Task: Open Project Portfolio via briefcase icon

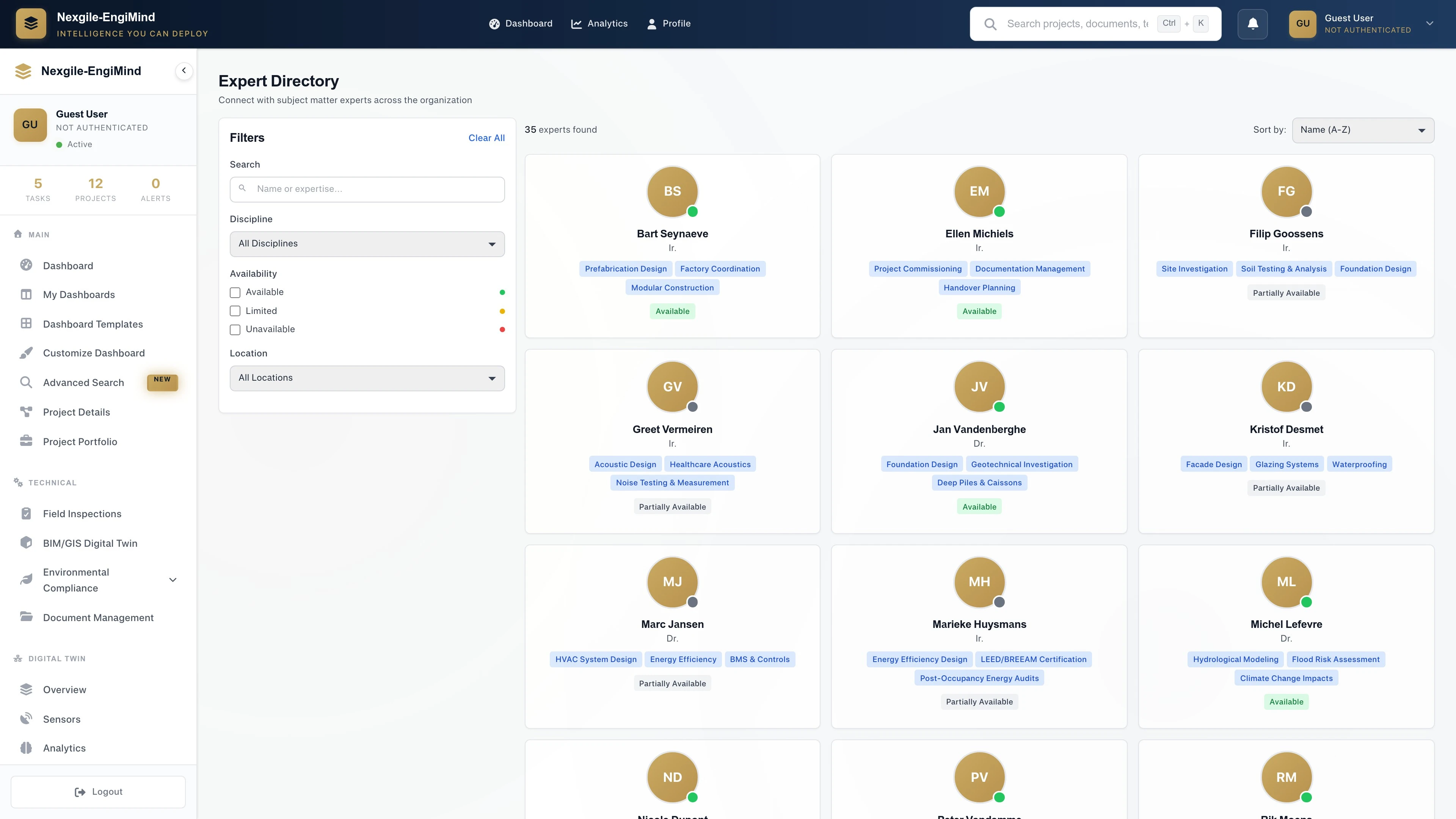Action: pyautogui.click(x=27, y=441)
